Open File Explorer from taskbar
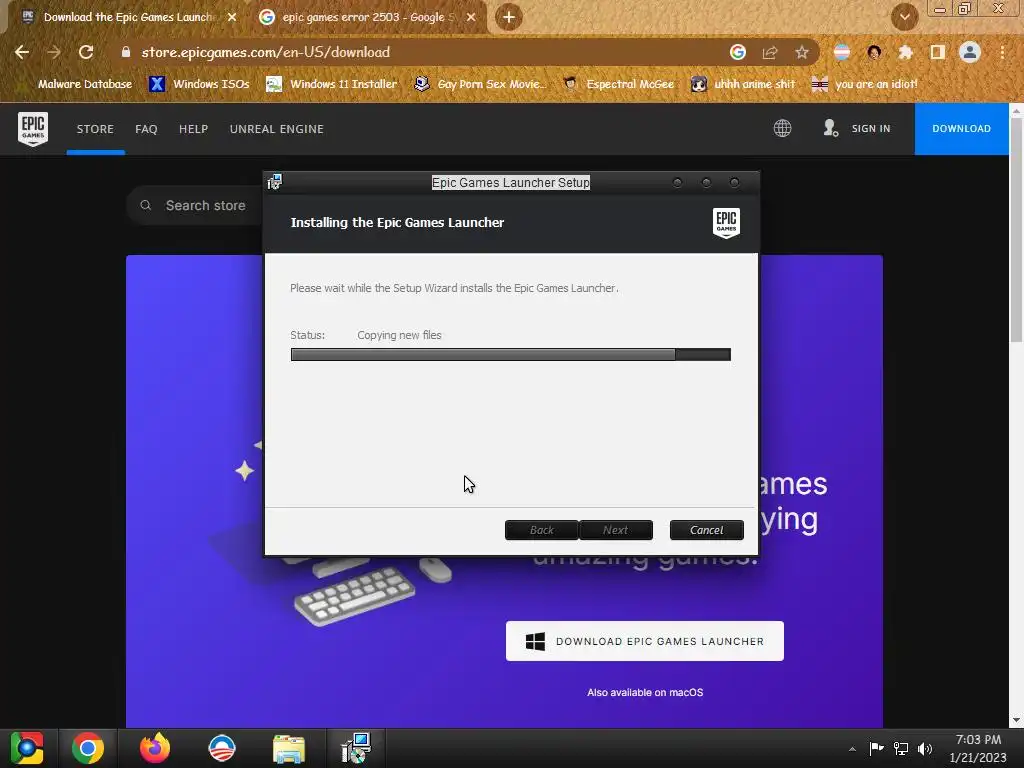Image resolution: width=1024 pixels, height=768 pixels. pos(289,748)
